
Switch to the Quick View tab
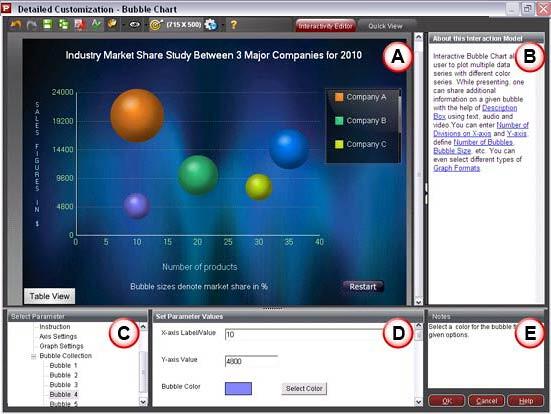[x=385, y=26]
